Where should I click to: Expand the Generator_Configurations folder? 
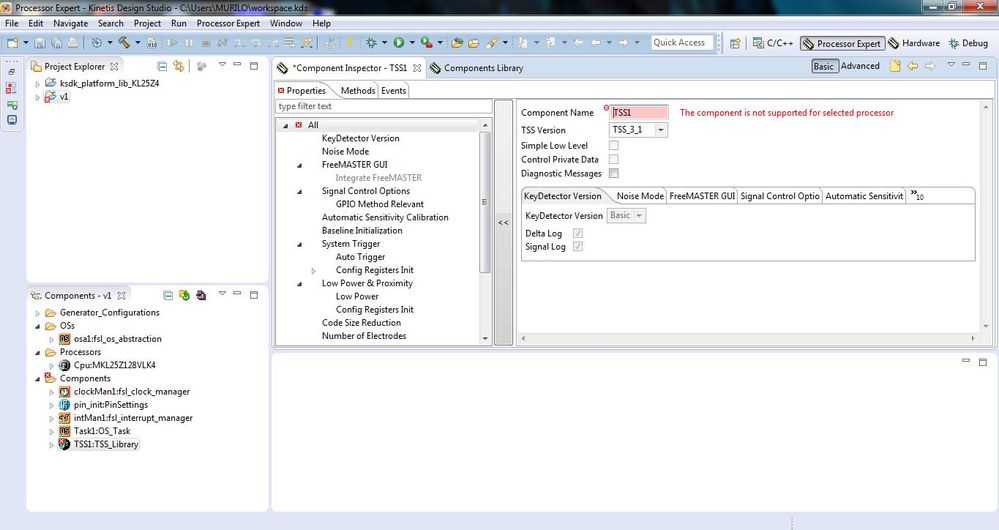(x=38, y=313)
